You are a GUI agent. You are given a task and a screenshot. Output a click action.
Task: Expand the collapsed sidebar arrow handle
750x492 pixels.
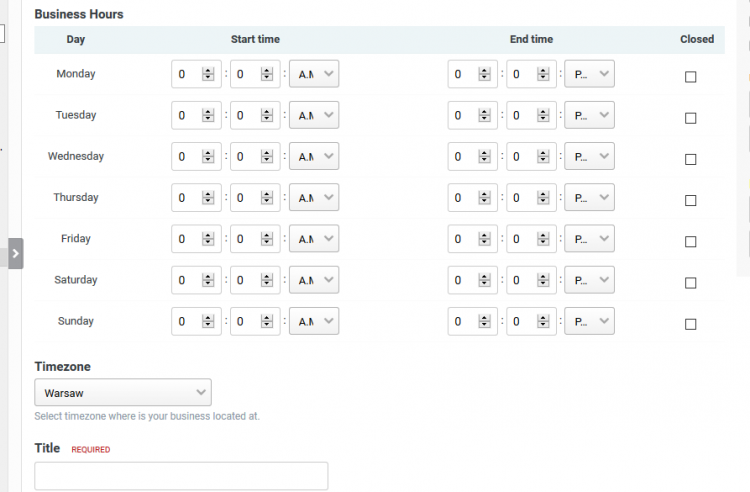click(15, 254)
